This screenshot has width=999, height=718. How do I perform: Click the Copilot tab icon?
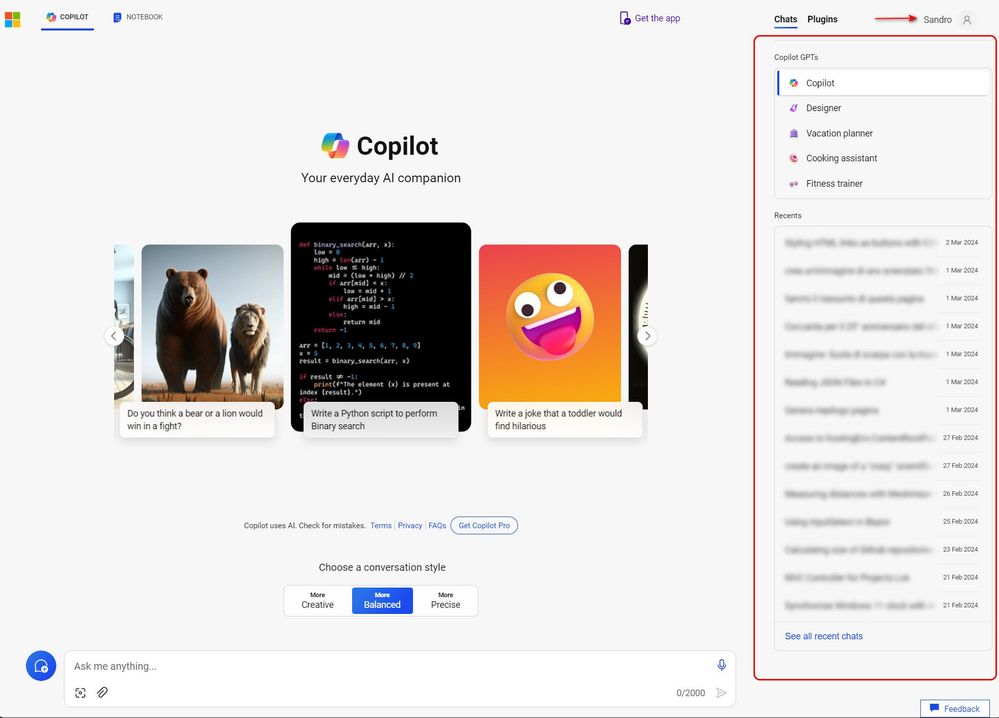(51, 17)
